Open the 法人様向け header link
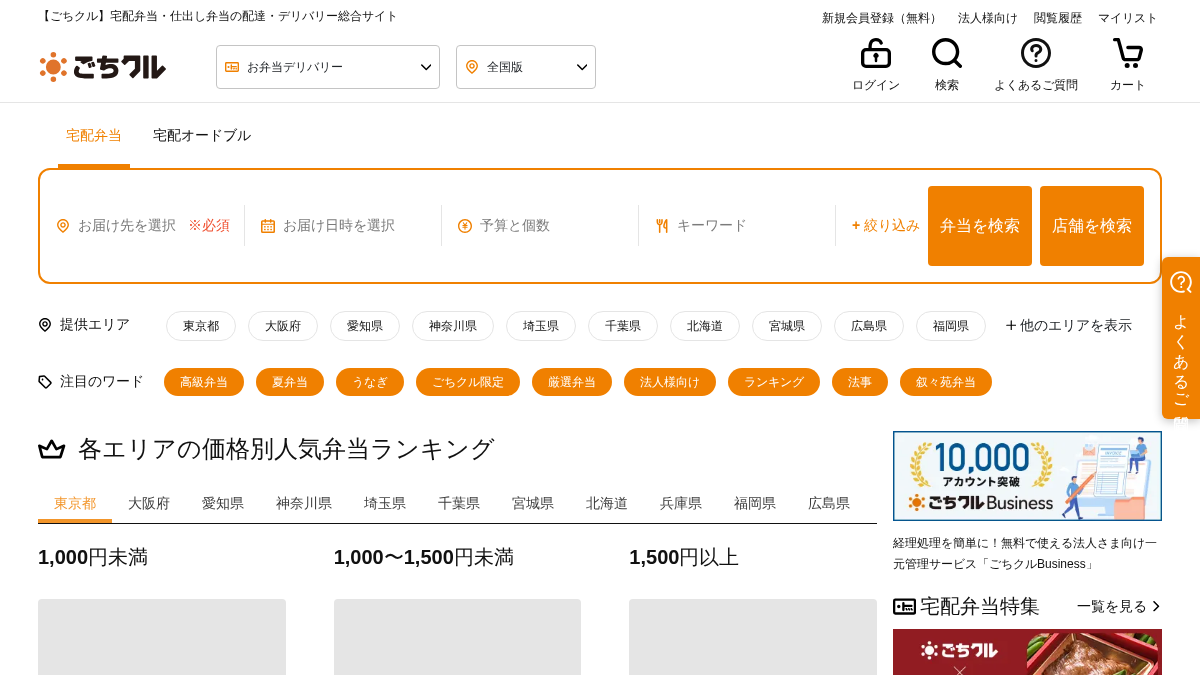The image size is (1200, 675). pyautogui.click(x=988, y=18)
